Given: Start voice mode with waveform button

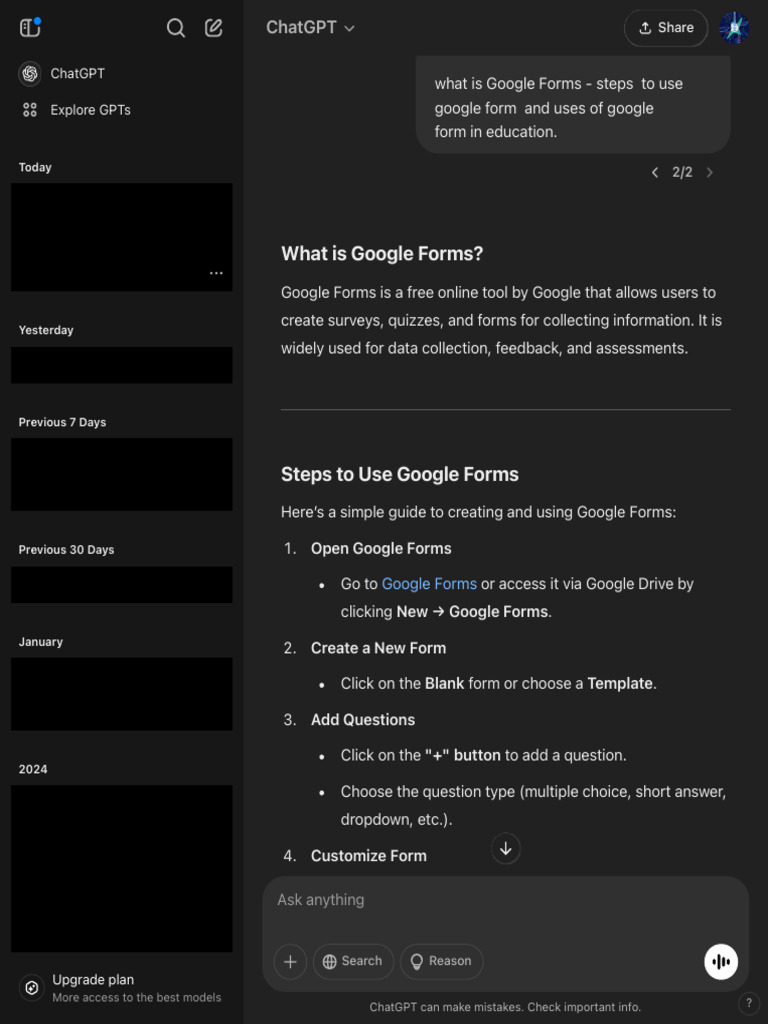Looking at the screenshot, I should click(721, 961).
